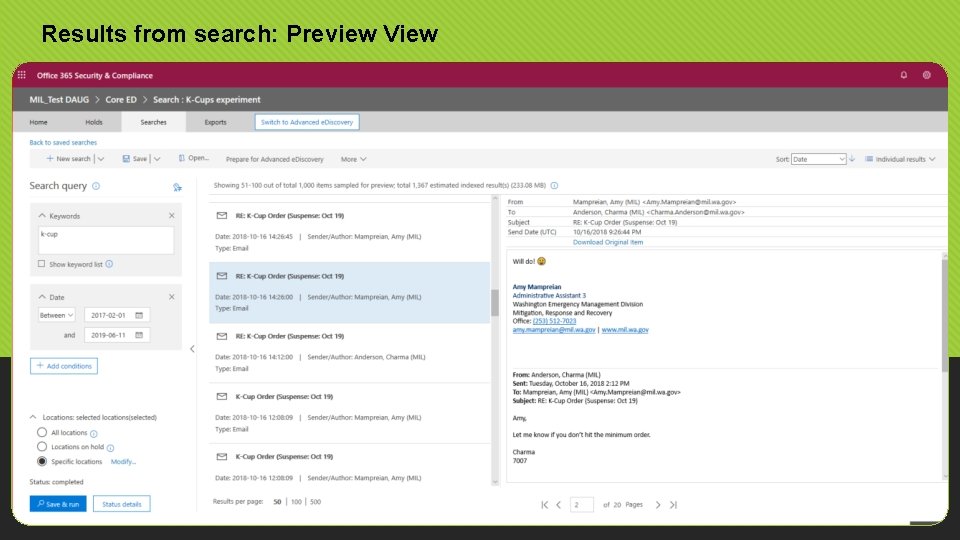
Task: Click Back to saved searches link
Action: 63,142
